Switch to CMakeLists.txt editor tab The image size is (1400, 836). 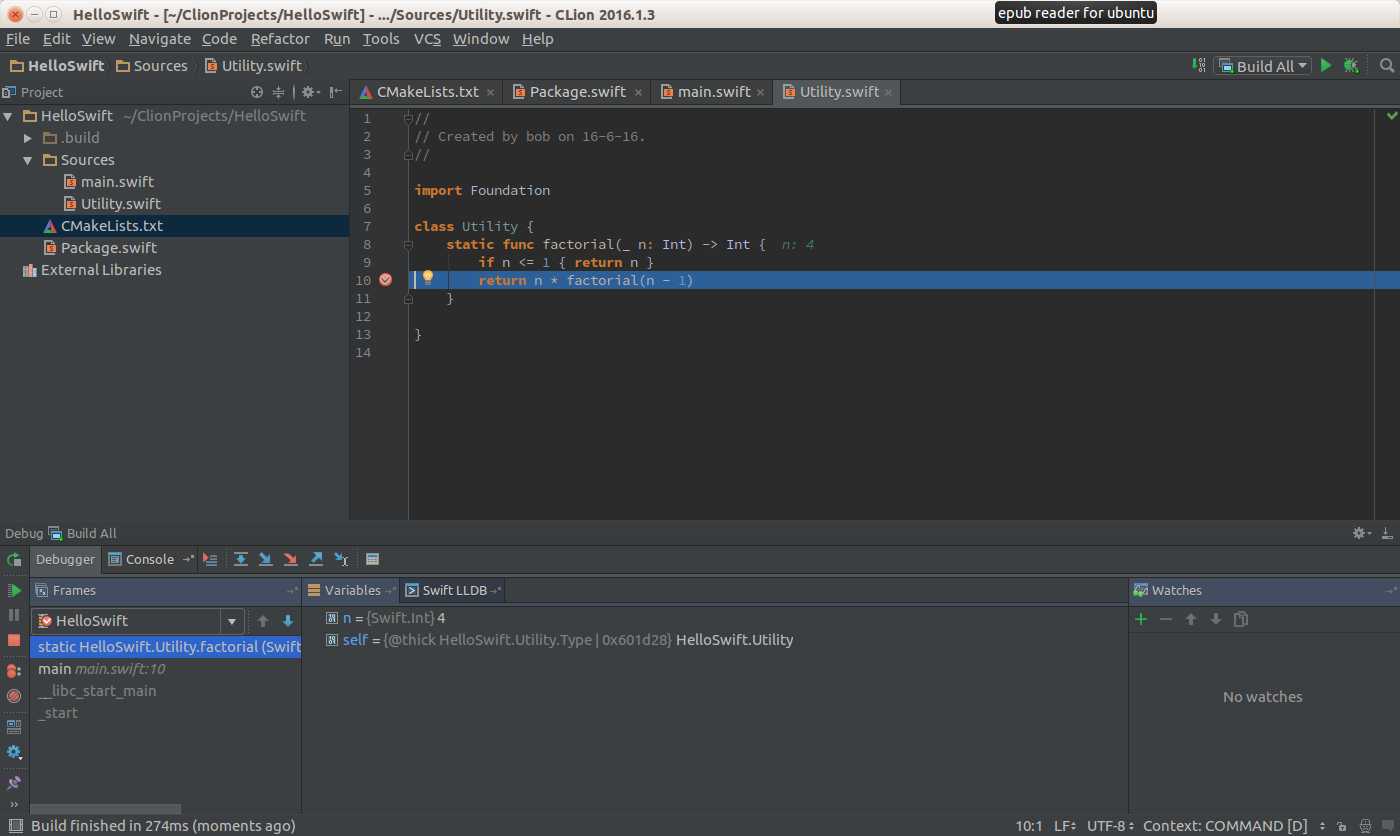click(x=427, y=92)
